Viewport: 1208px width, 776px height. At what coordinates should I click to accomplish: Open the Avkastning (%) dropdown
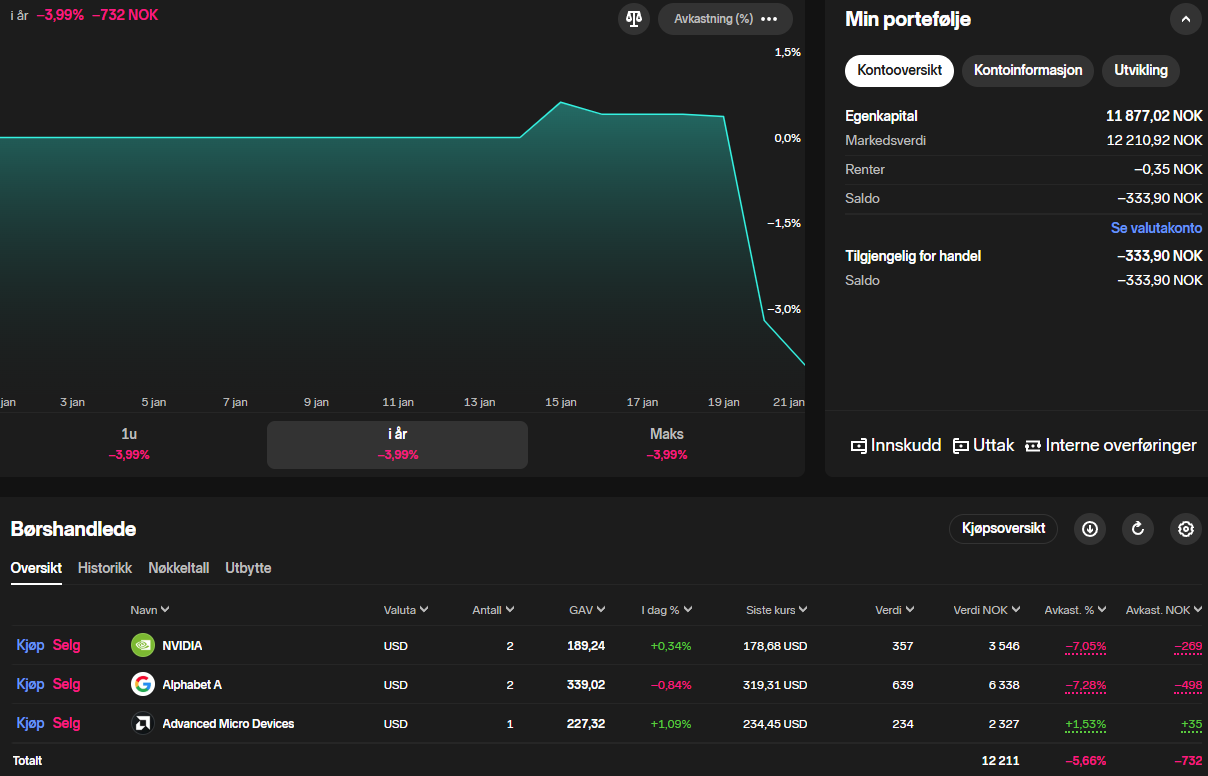725,19
